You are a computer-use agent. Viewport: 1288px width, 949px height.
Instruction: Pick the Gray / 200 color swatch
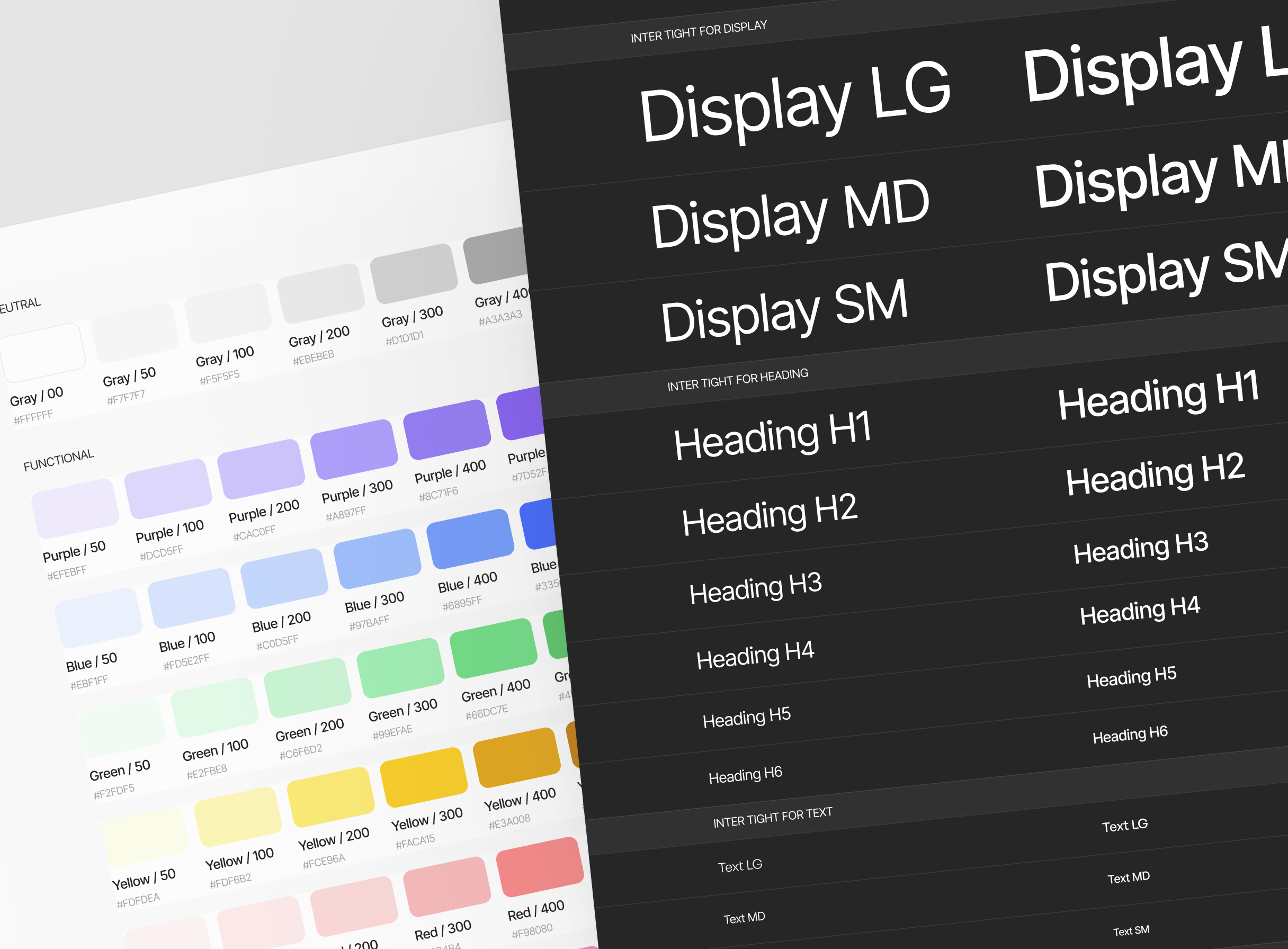[x=320, y=293]
